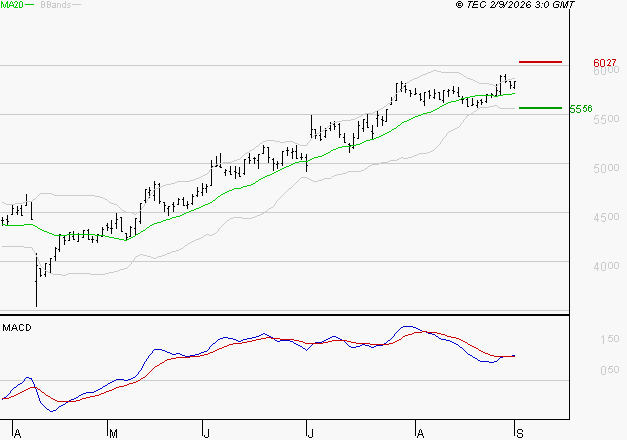The width and height of the screenshot is (627, 440).
Task: Click the 1.50 MACD axis label
Action: (x=610, y=339)
